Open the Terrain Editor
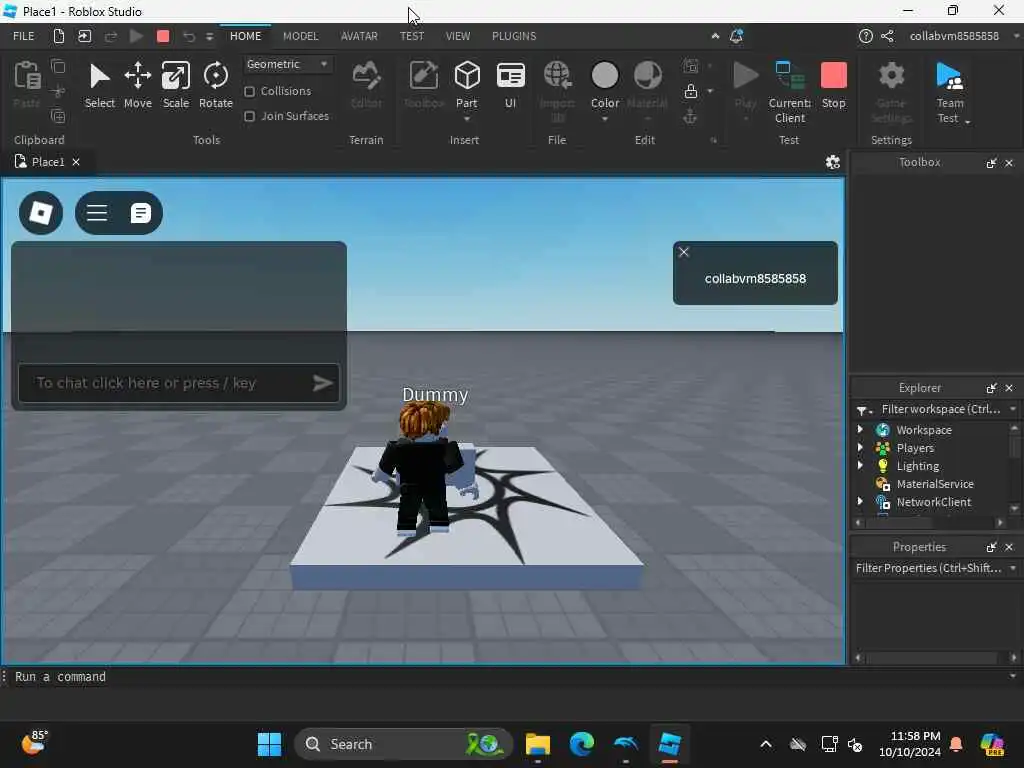 [366, 85]
